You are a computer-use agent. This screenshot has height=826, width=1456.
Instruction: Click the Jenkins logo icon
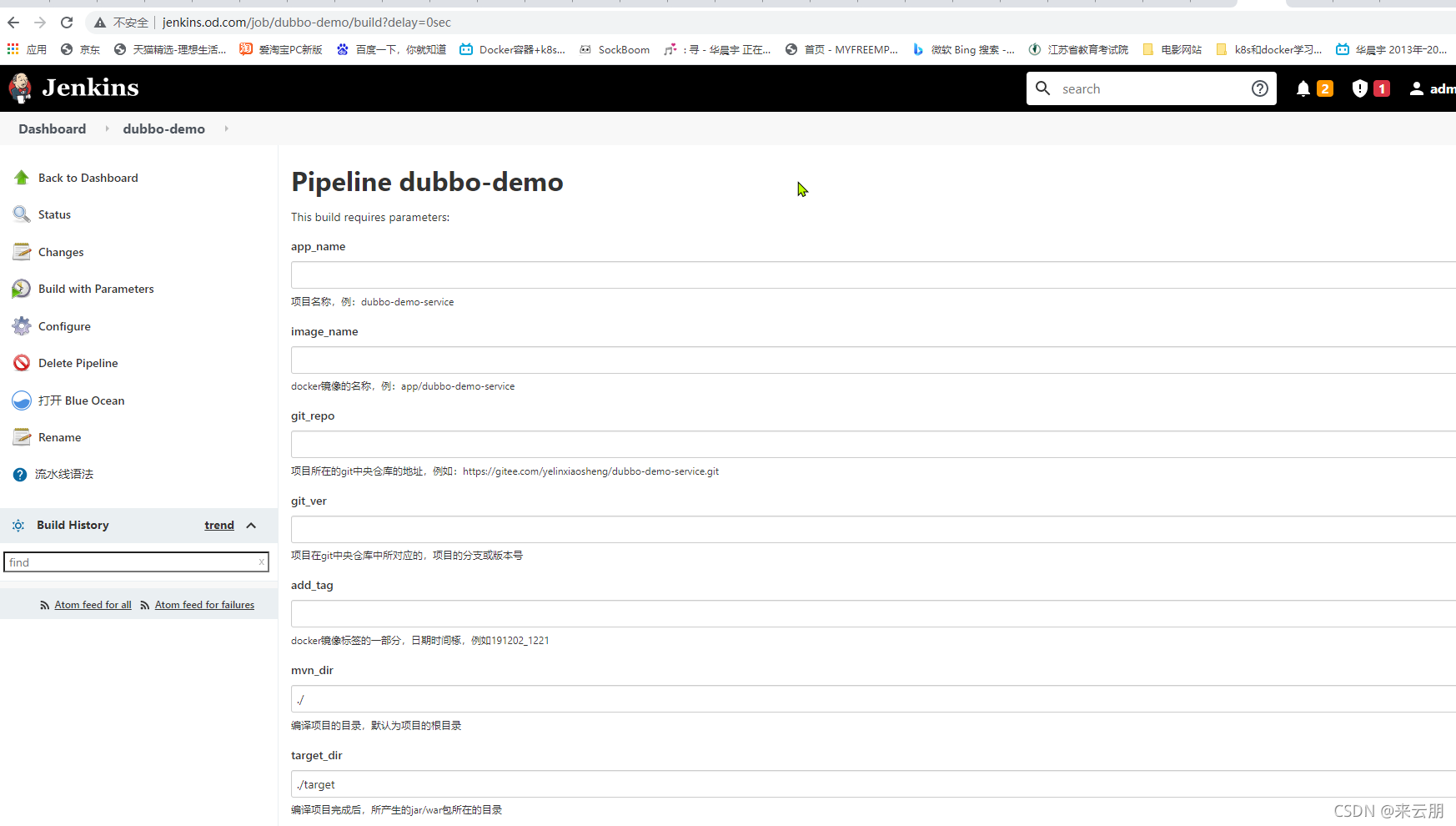20,88
